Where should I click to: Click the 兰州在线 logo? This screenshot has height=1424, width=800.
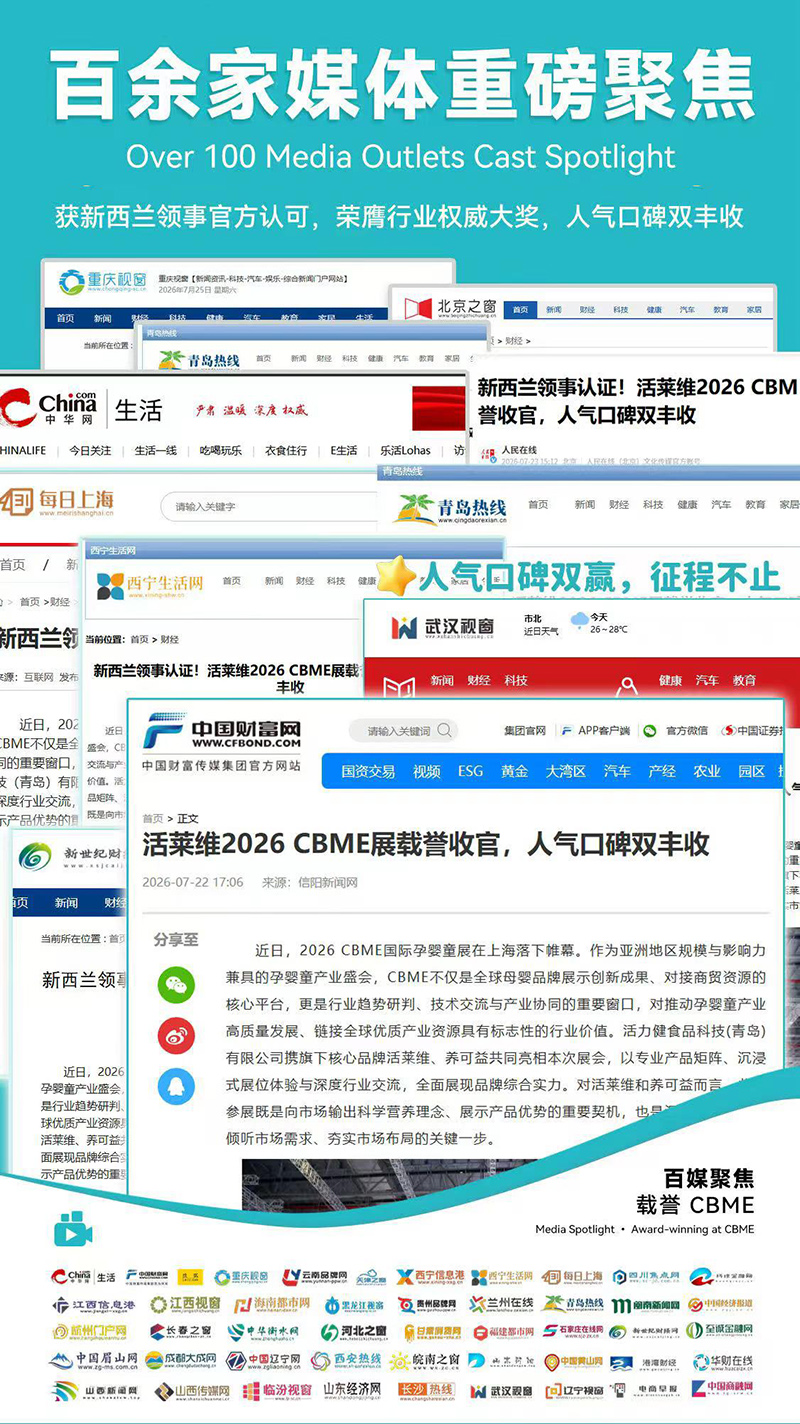501,1305
